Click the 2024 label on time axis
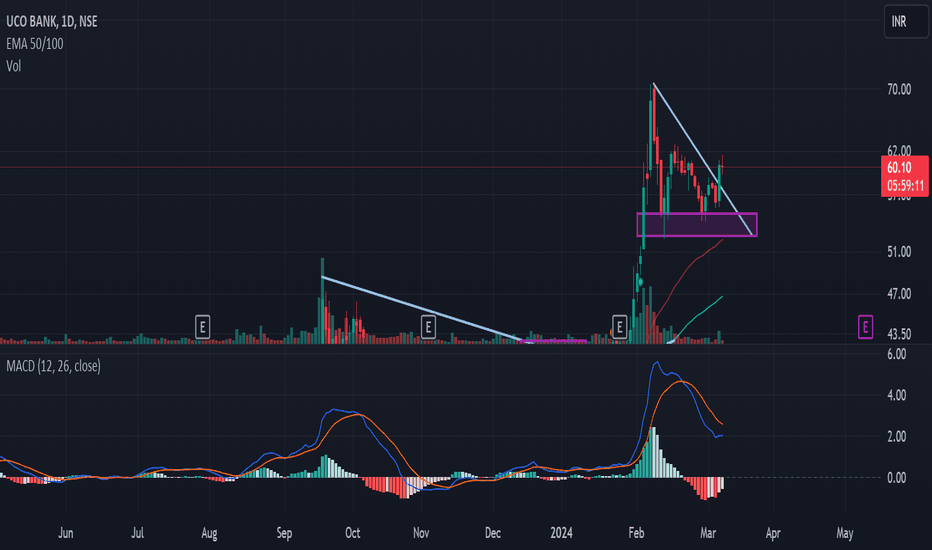 [561, 533]
